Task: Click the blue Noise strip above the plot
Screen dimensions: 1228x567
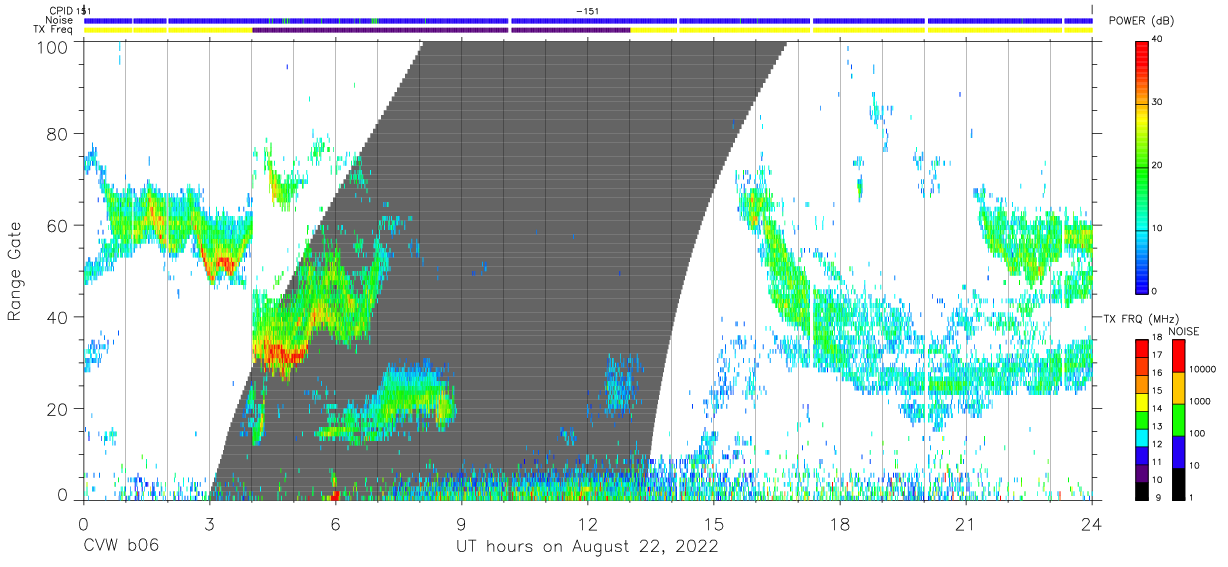Action: point(588,20)
